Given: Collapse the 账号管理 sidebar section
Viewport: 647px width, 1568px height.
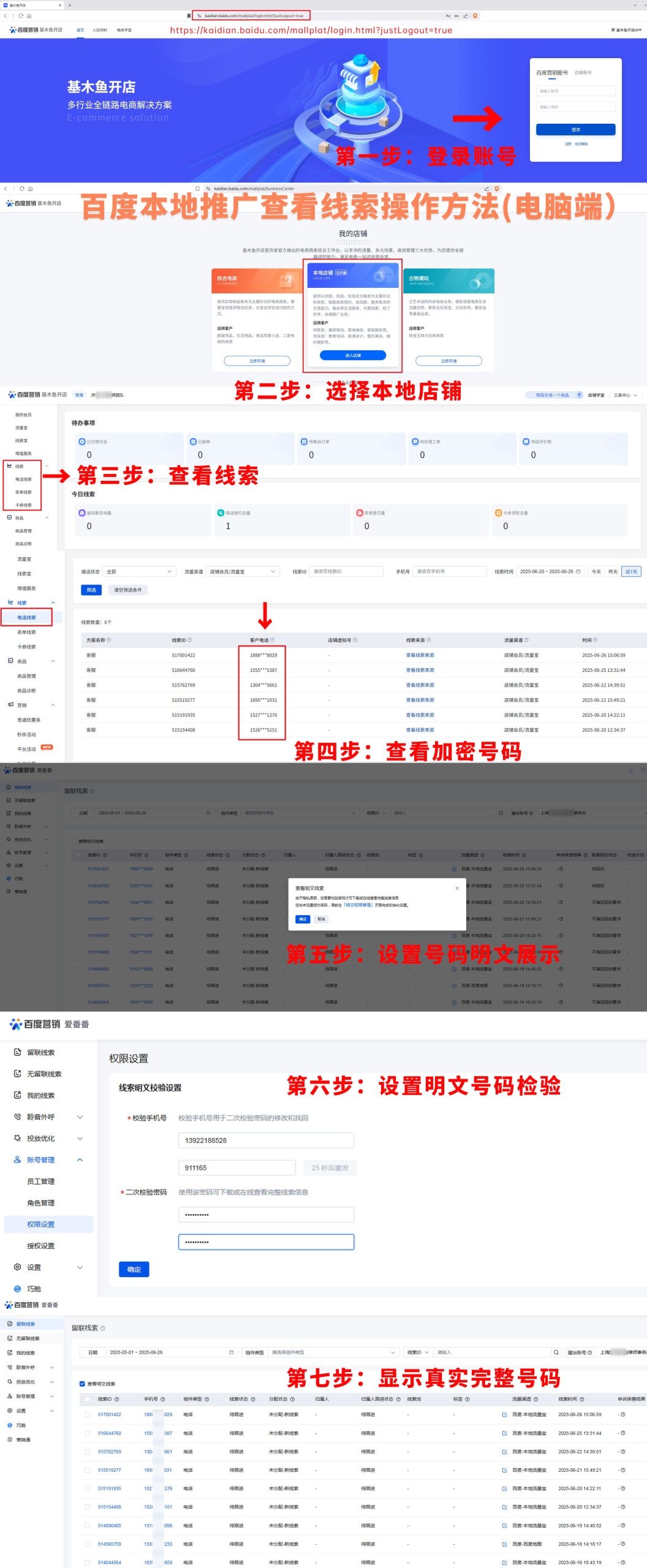Looking at the screenshot, I should click(80, 1159).
